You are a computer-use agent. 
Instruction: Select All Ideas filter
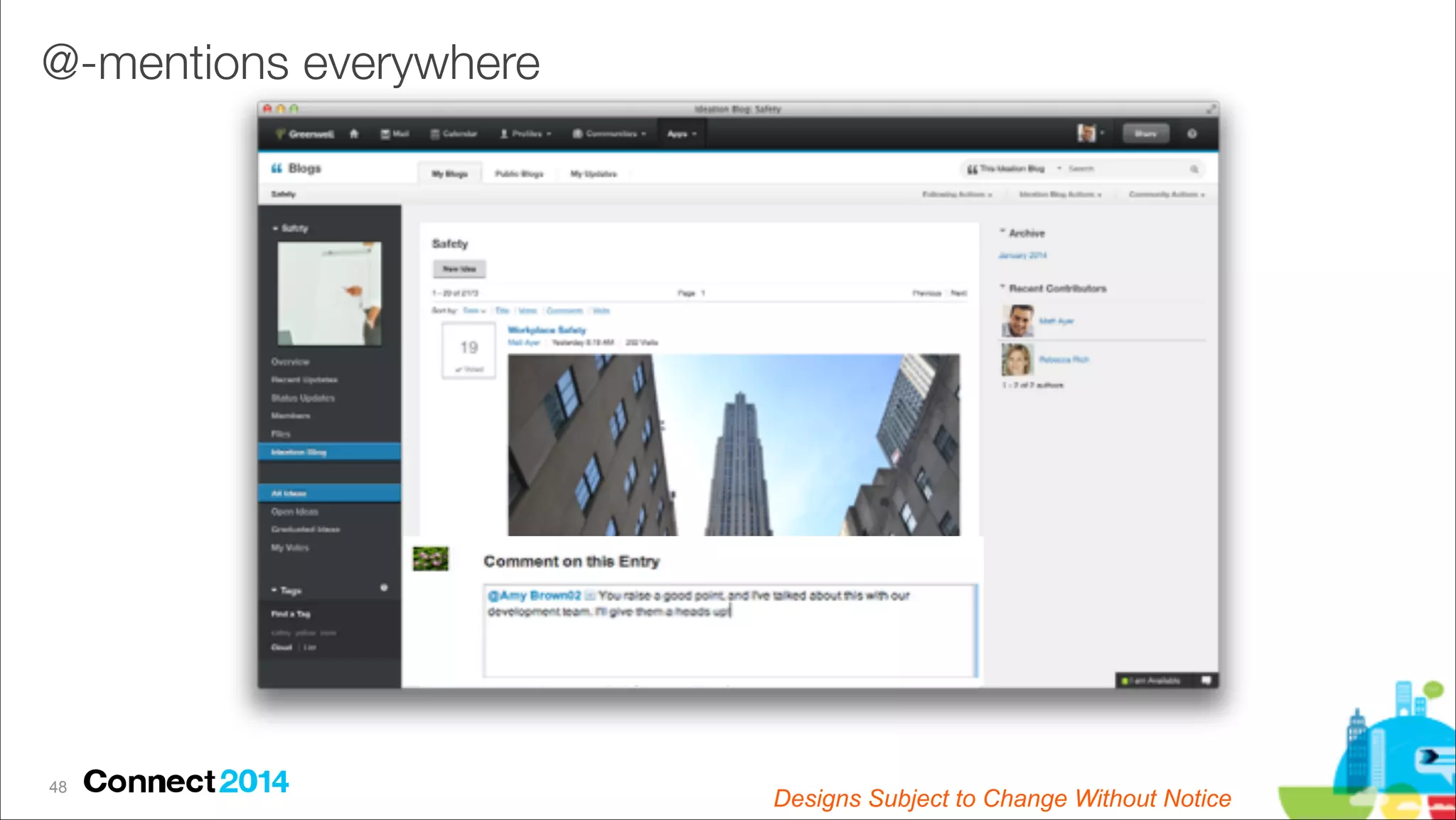[329, 494]
